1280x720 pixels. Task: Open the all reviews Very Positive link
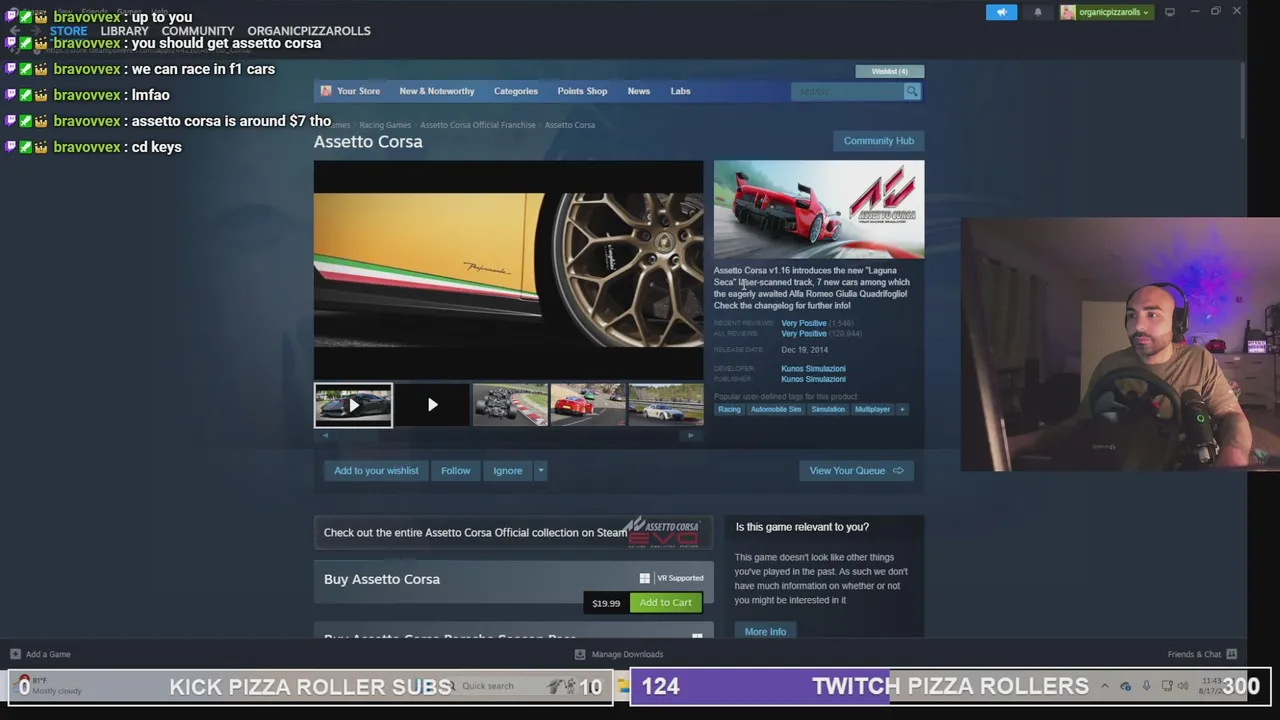804,334
